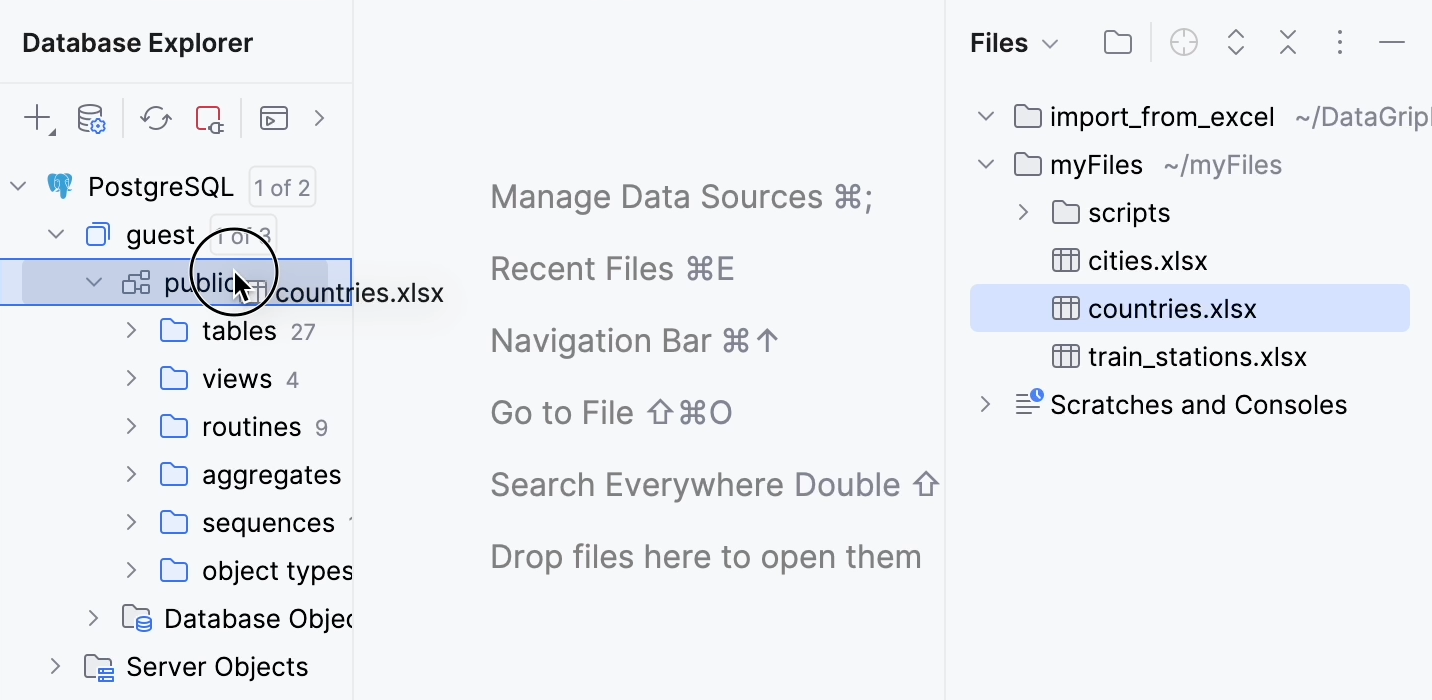Collapse the myFiles folder
Image resolution: width=1432 pixels, height=700 pixels.
985,164
